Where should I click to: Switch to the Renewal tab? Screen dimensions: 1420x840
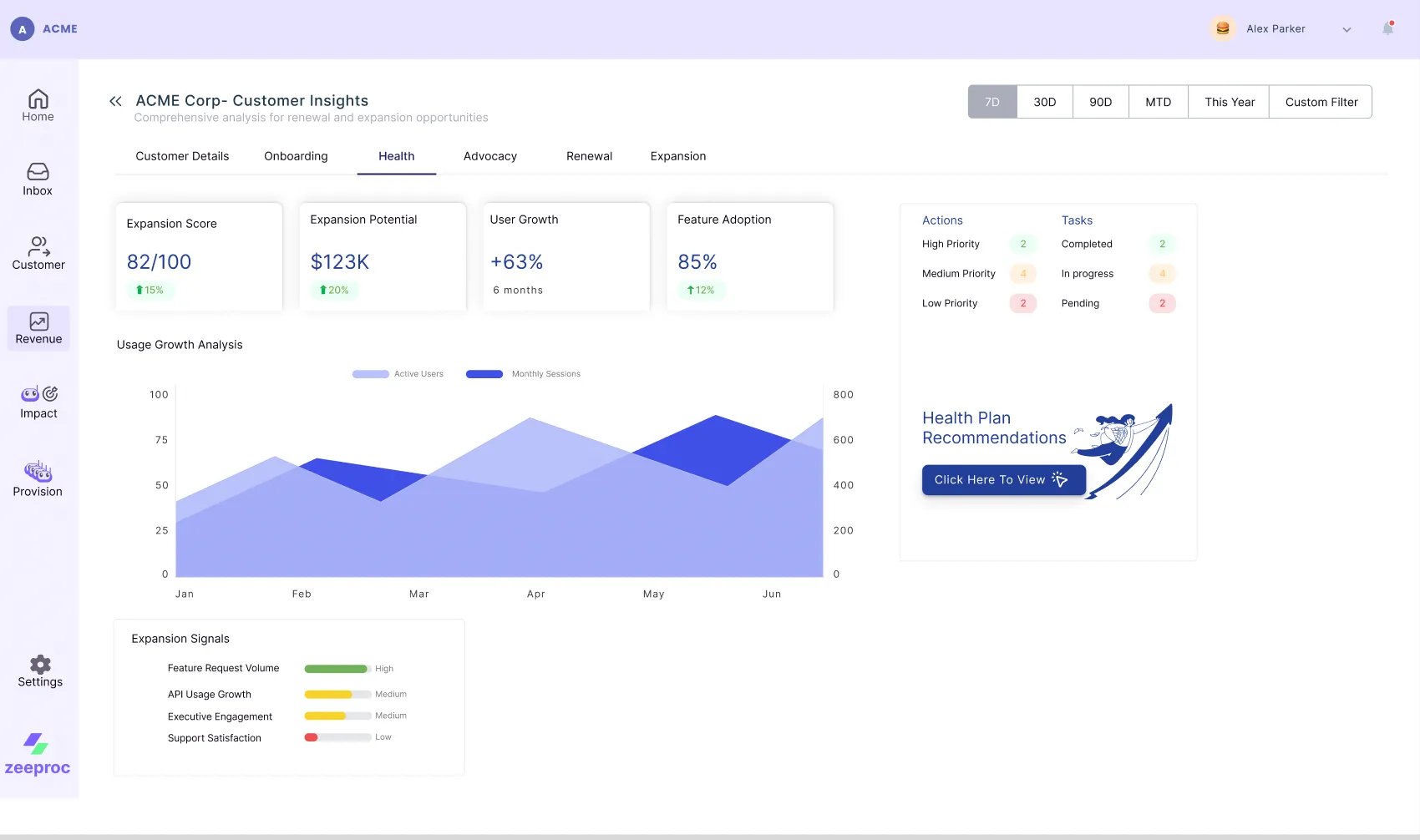click(x=589, y=156)
